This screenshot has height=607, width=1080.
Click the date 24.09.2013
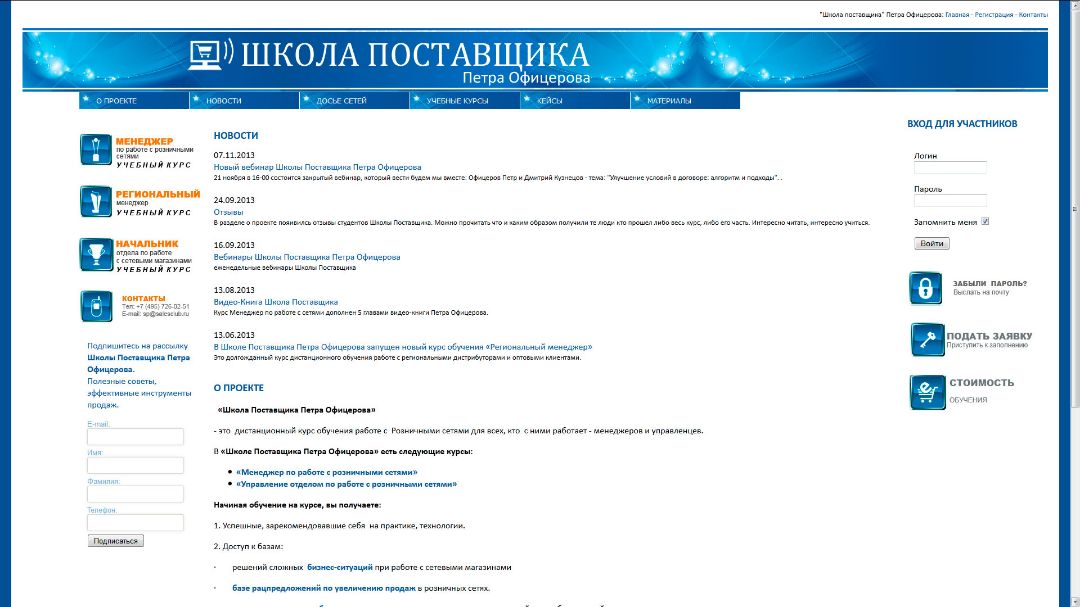pos(233,200)
